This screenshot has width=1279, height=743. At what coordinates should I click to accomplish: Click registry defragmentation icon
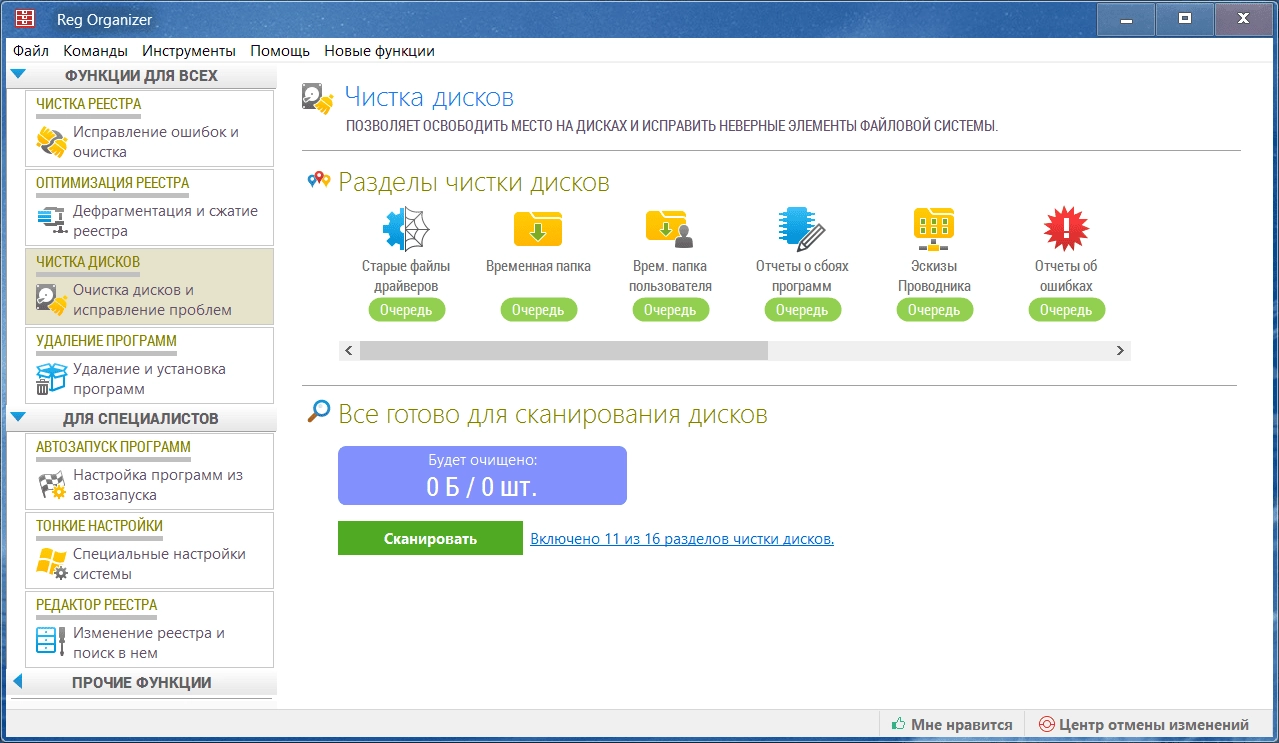point(51,221)
